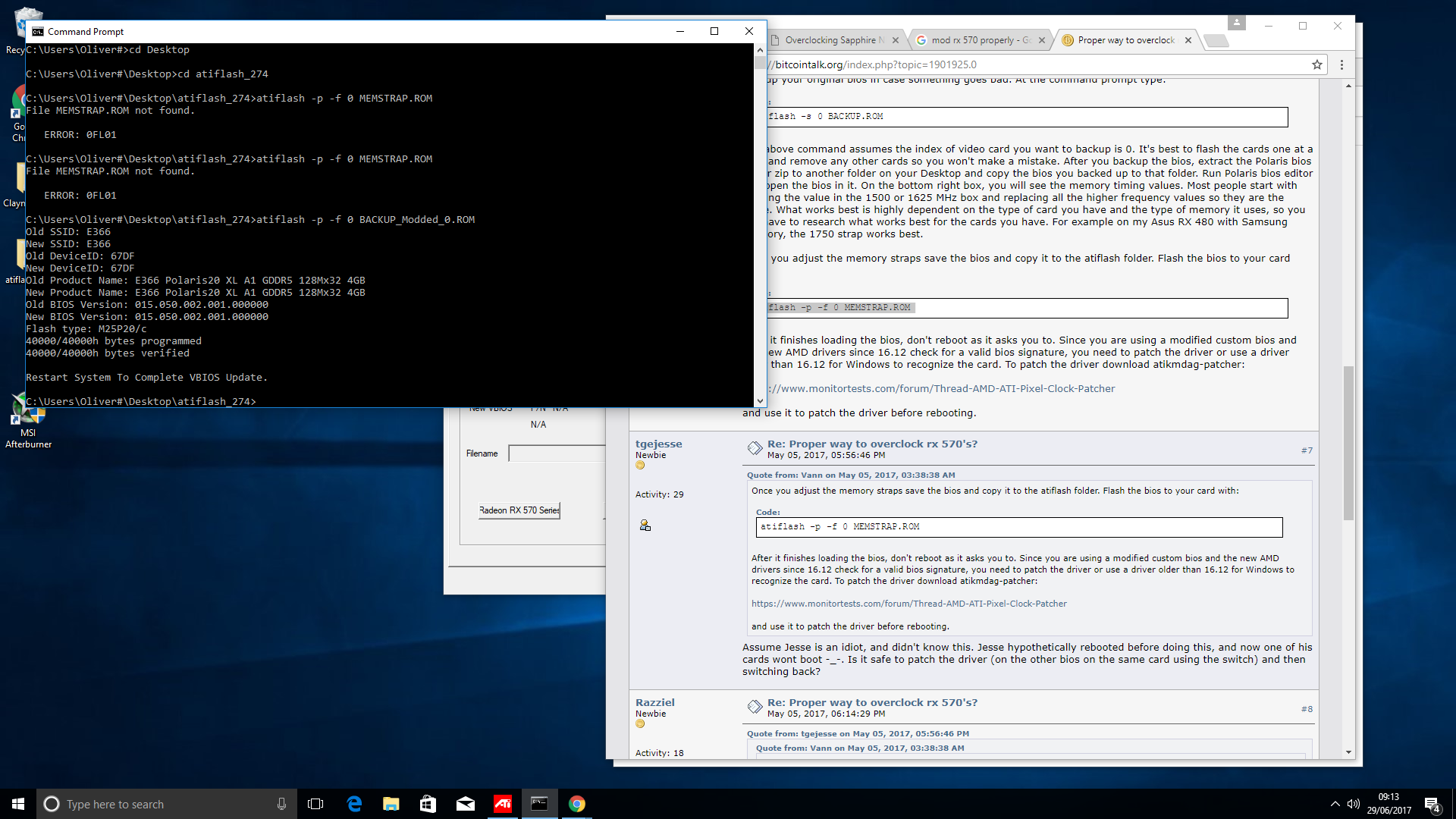
Task: Open the volume control in tray
Action: (x=1354, y=804)
